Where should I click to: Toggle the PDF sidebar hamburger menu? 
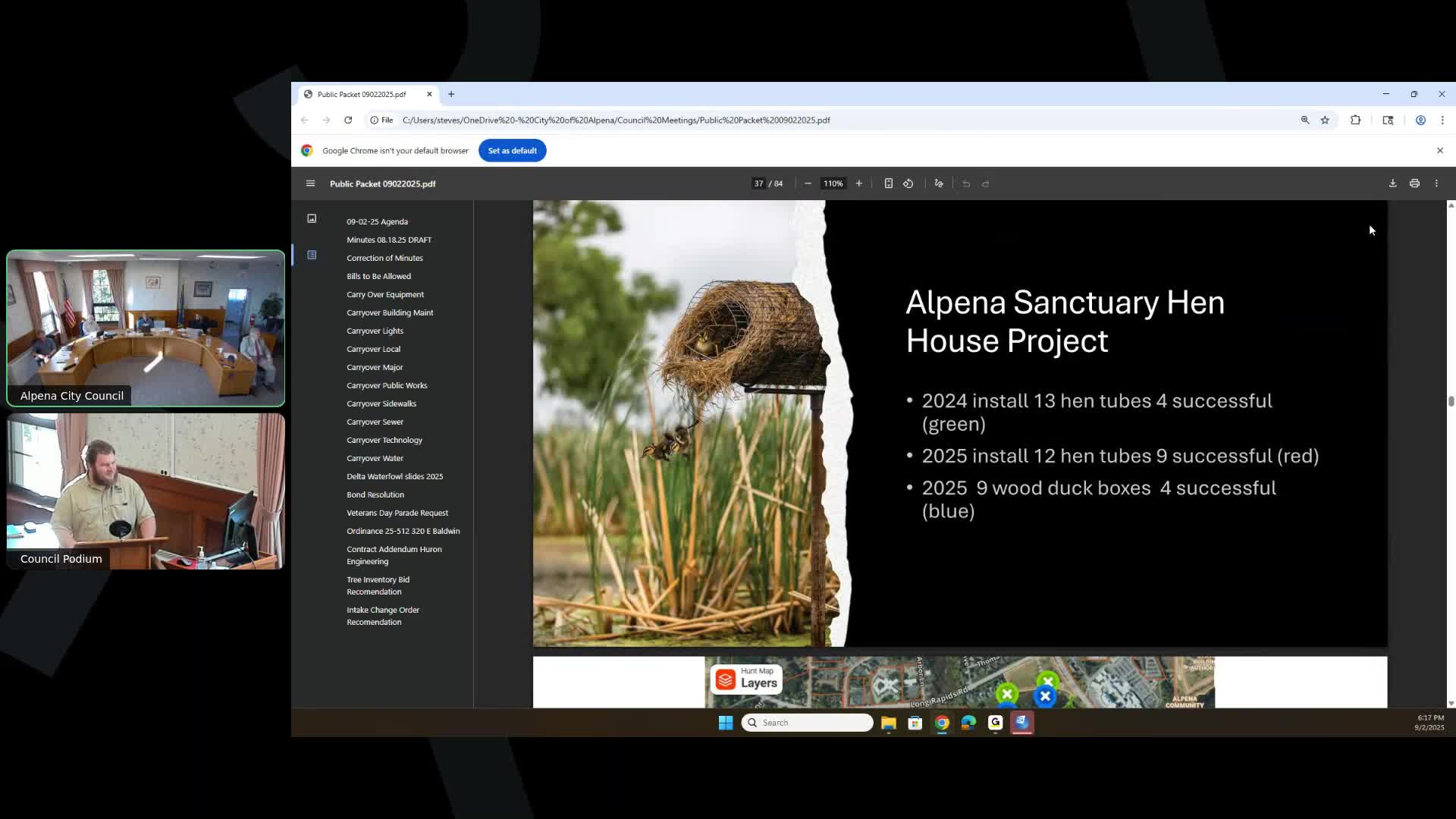pyautogui.click(x=310, y=184)
